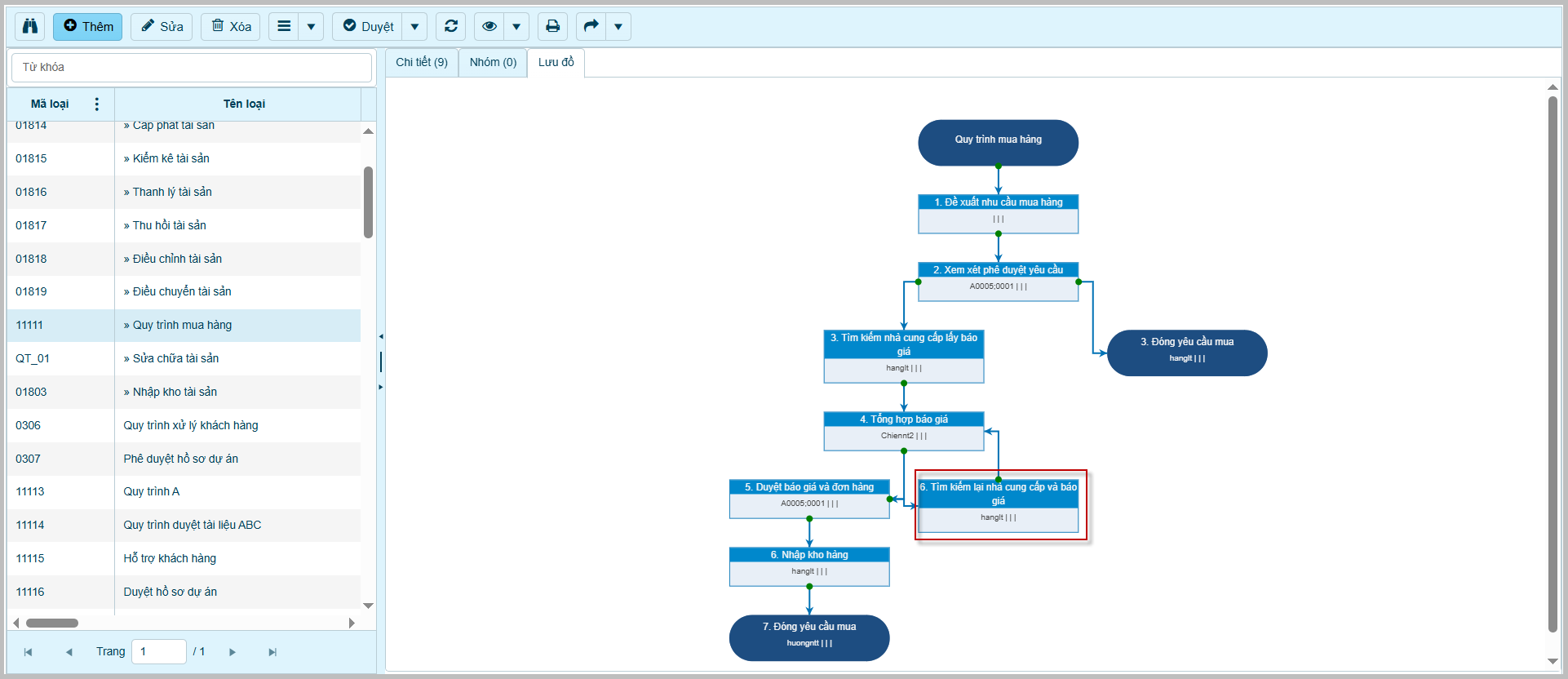This screenshot has width=1568, height=679.
Task: Click the printer icon
Action: pyautogui.click(x=552, y=26)
